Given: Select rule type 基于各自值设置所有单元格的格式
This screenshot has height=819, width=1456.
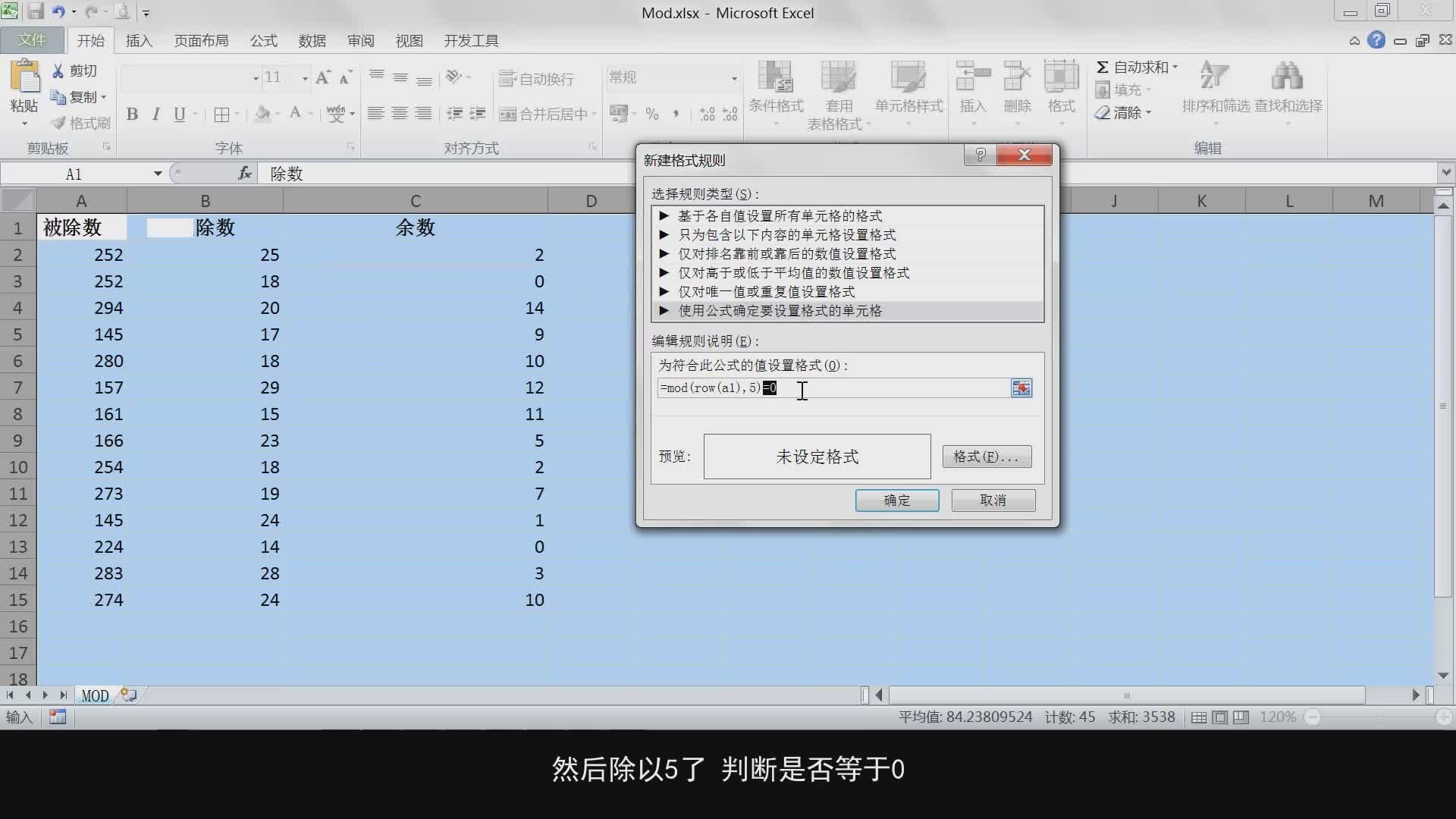Looking at the screenshot, I should (847, 216).
